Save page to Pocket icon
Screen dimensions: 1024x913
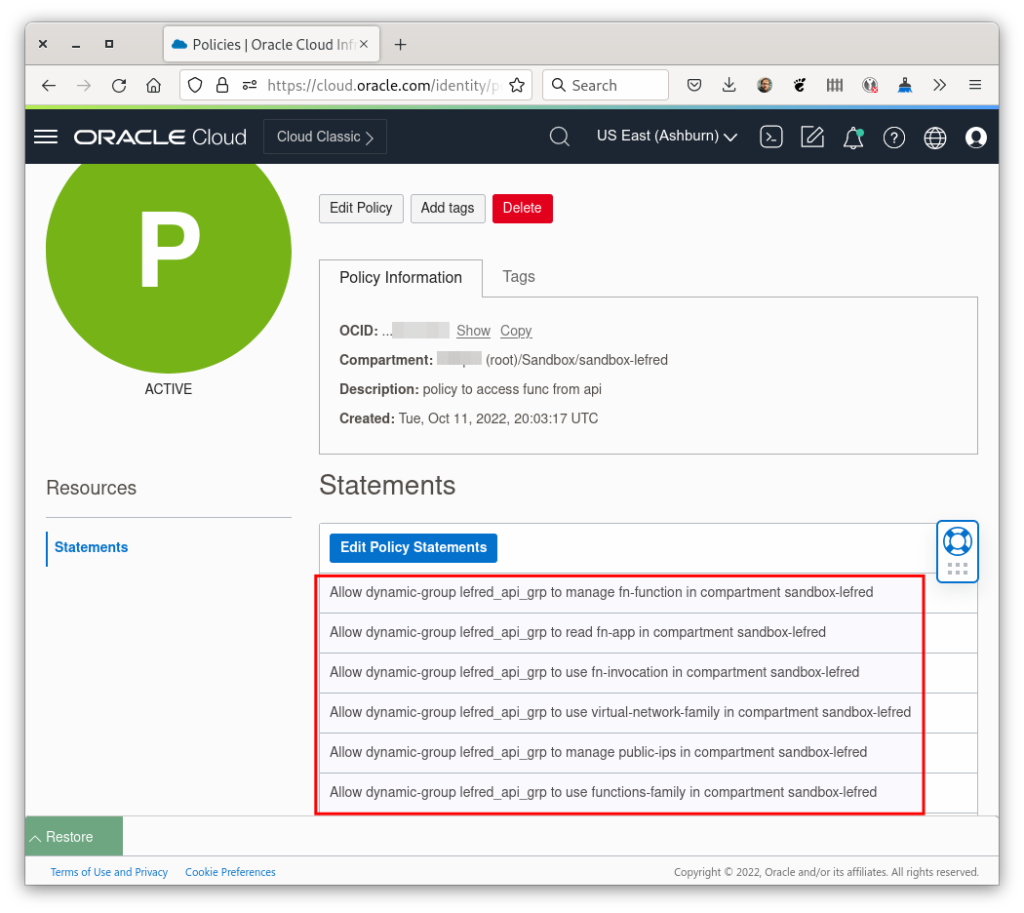(694, 85)
